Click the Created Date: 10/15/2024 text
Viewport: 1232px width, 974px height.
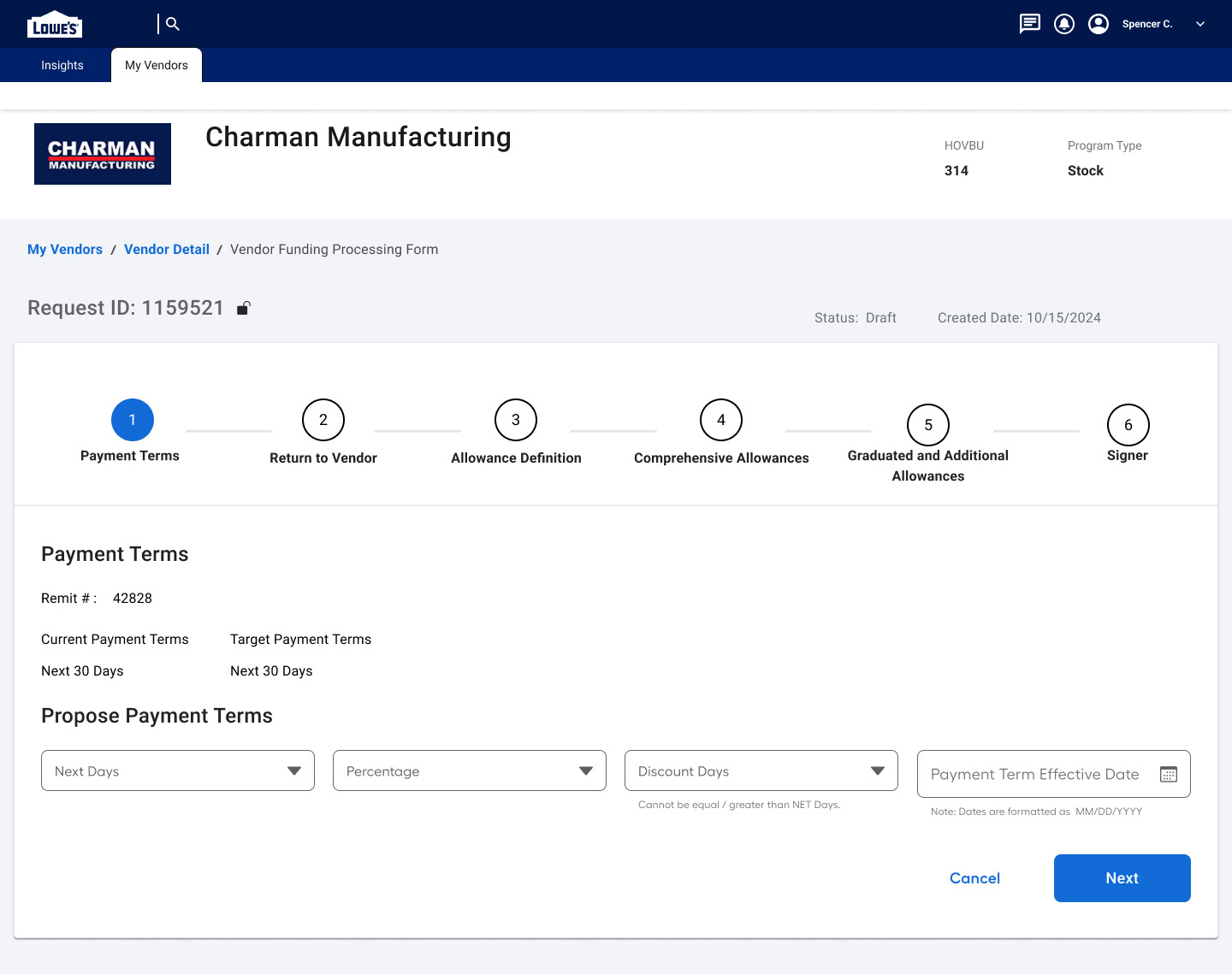pyautogui.click(x=1019, y=318)
